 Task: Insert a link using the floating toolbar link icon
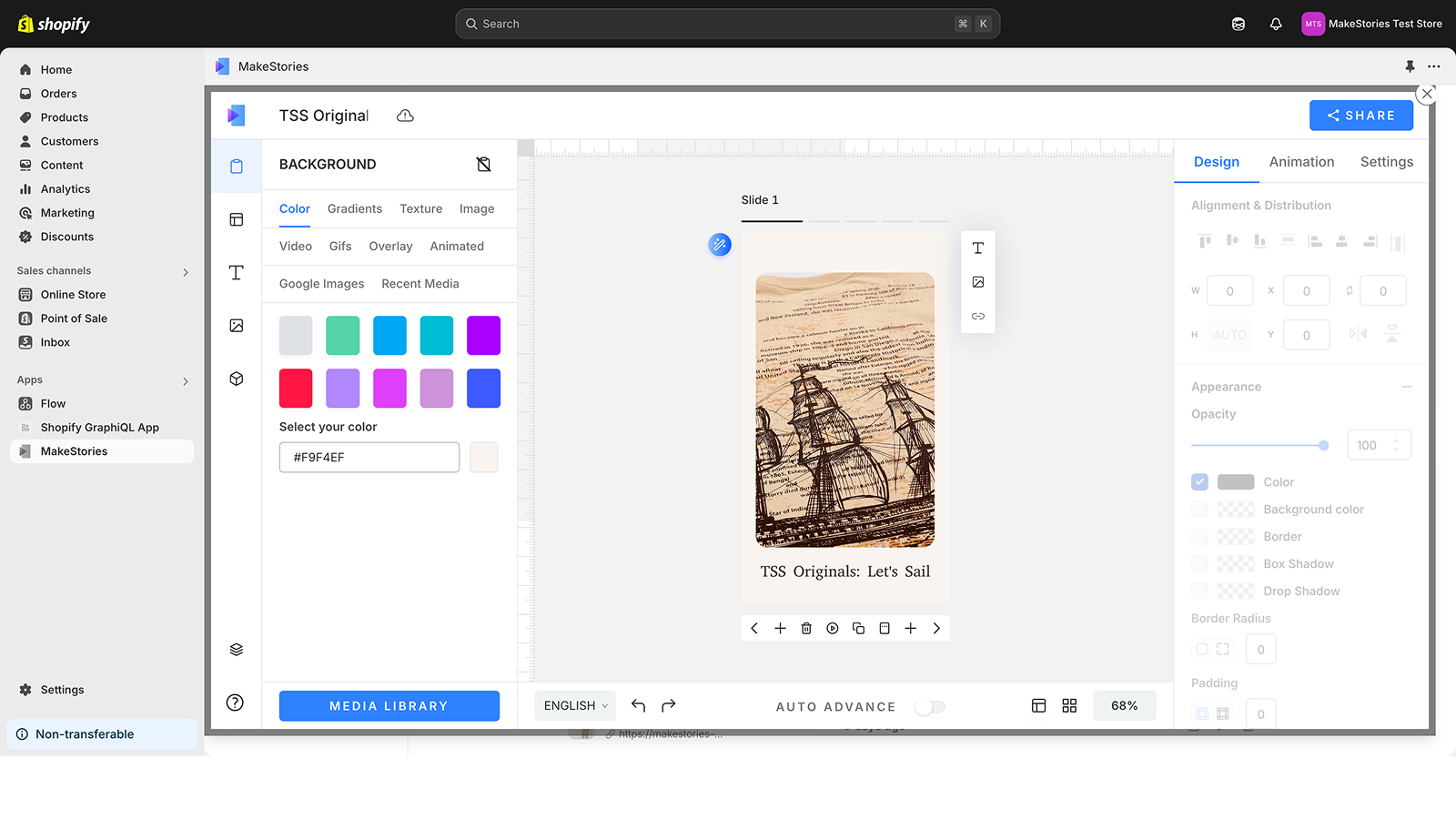tap(977, 316)
